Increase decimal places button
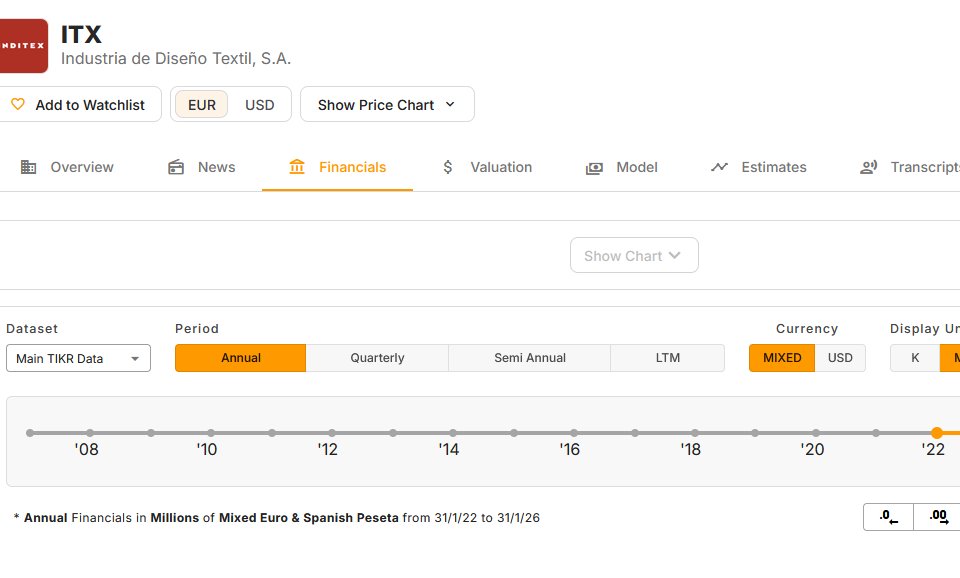 [937, 517]
